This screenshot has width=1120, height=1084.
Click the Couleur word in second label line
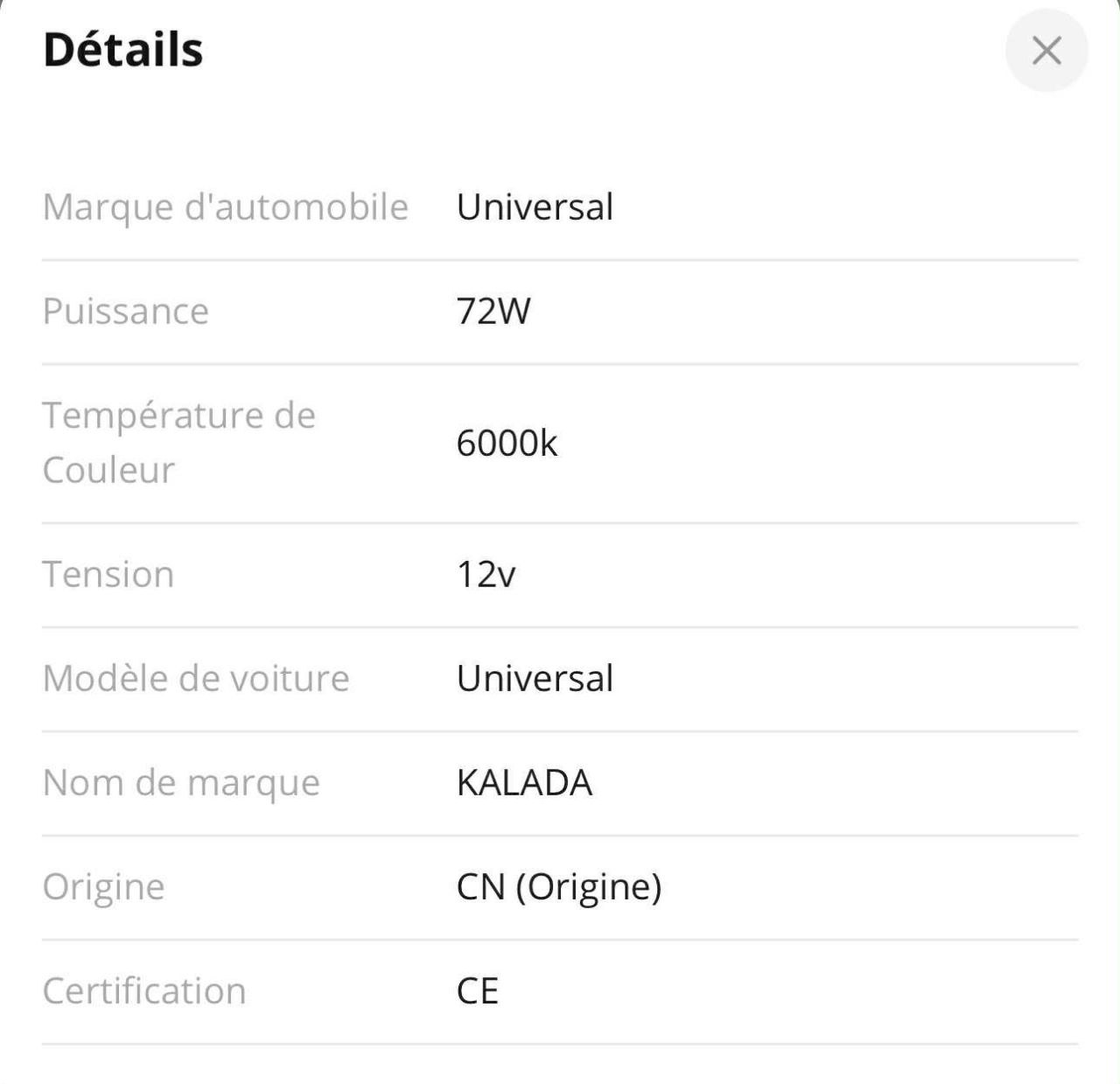point(108,471)
